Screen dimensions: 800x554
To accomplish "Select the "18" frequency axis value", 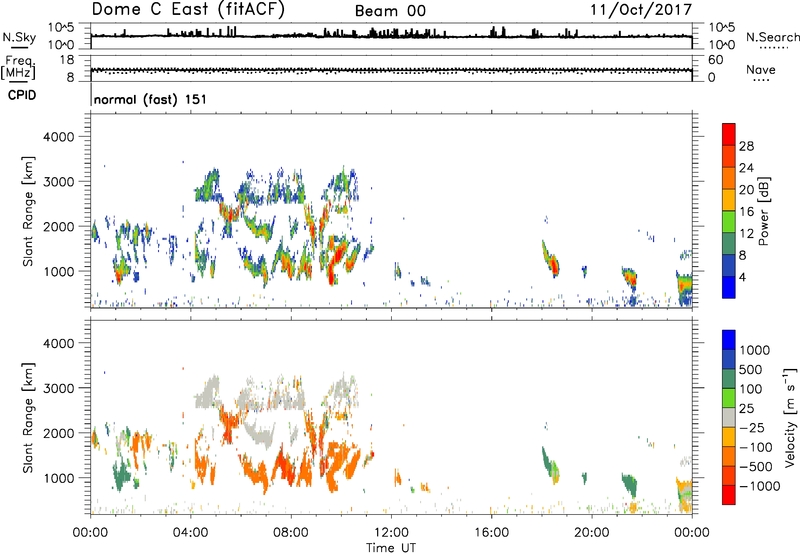I will [67, 60].
